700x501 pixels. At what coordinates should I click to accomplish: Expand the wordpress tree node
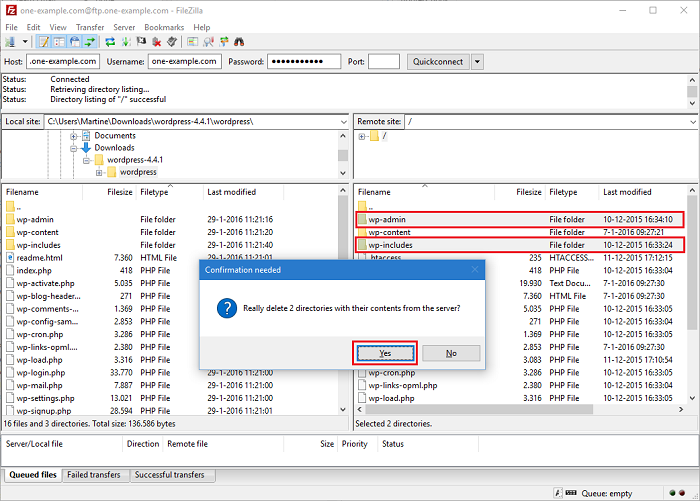point(99,172)
